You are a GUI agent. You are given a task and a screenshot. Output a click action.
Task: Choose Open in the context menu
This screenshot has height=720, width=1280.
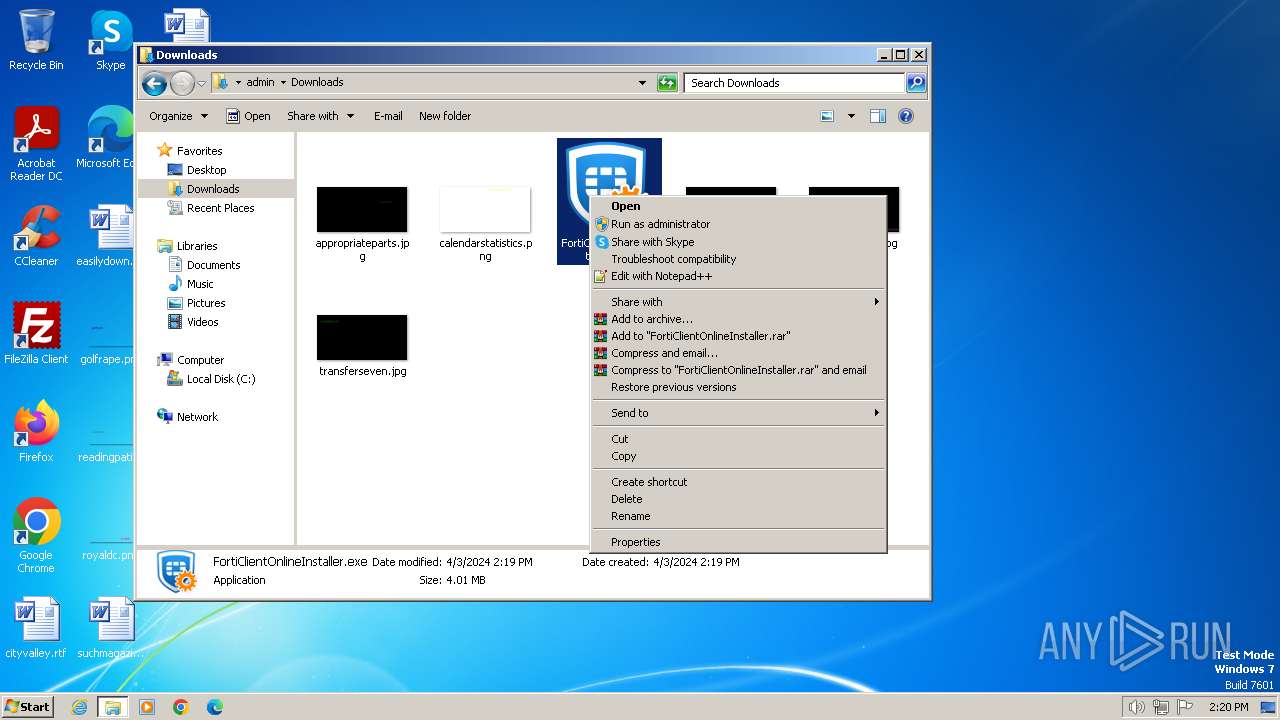(738, 207)
